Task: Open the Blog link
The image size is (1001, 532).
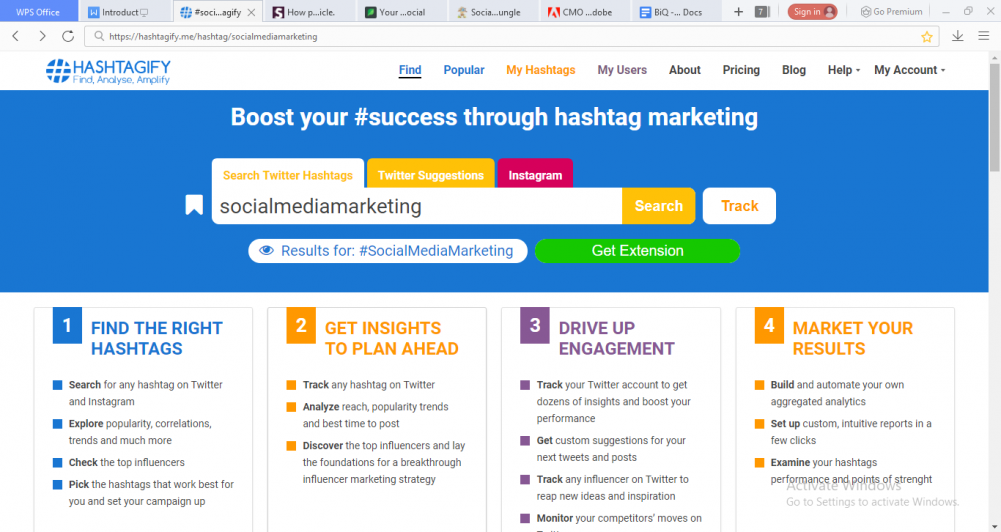Action: coord(794,70)
